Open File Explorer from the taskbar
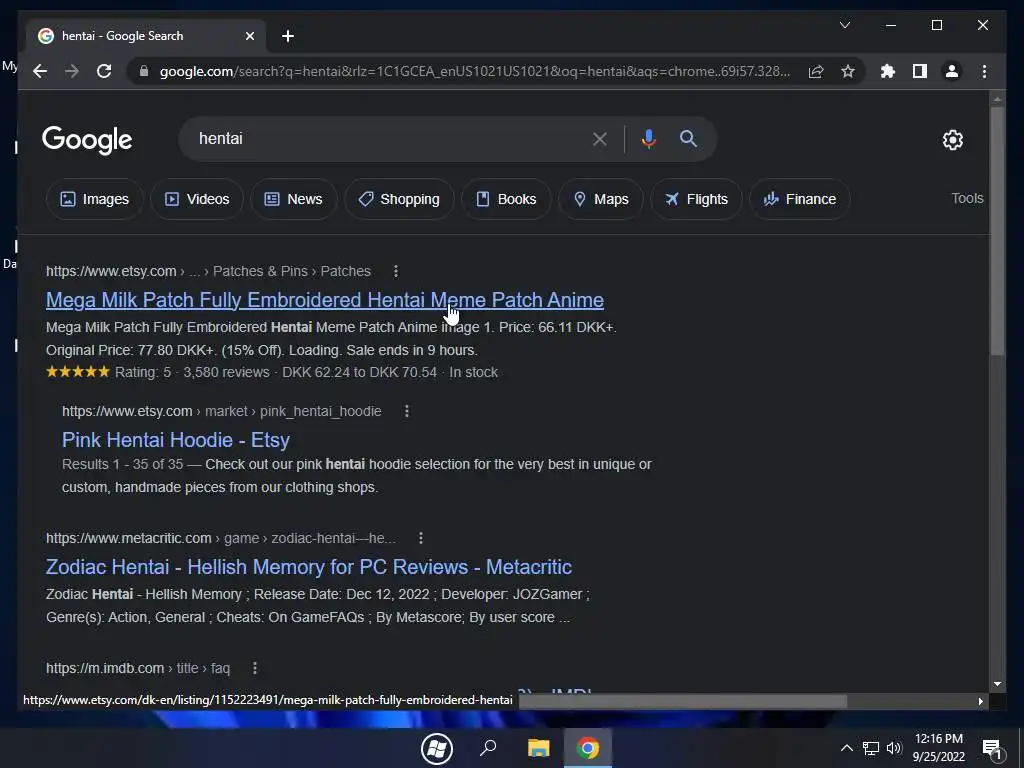 539,748
